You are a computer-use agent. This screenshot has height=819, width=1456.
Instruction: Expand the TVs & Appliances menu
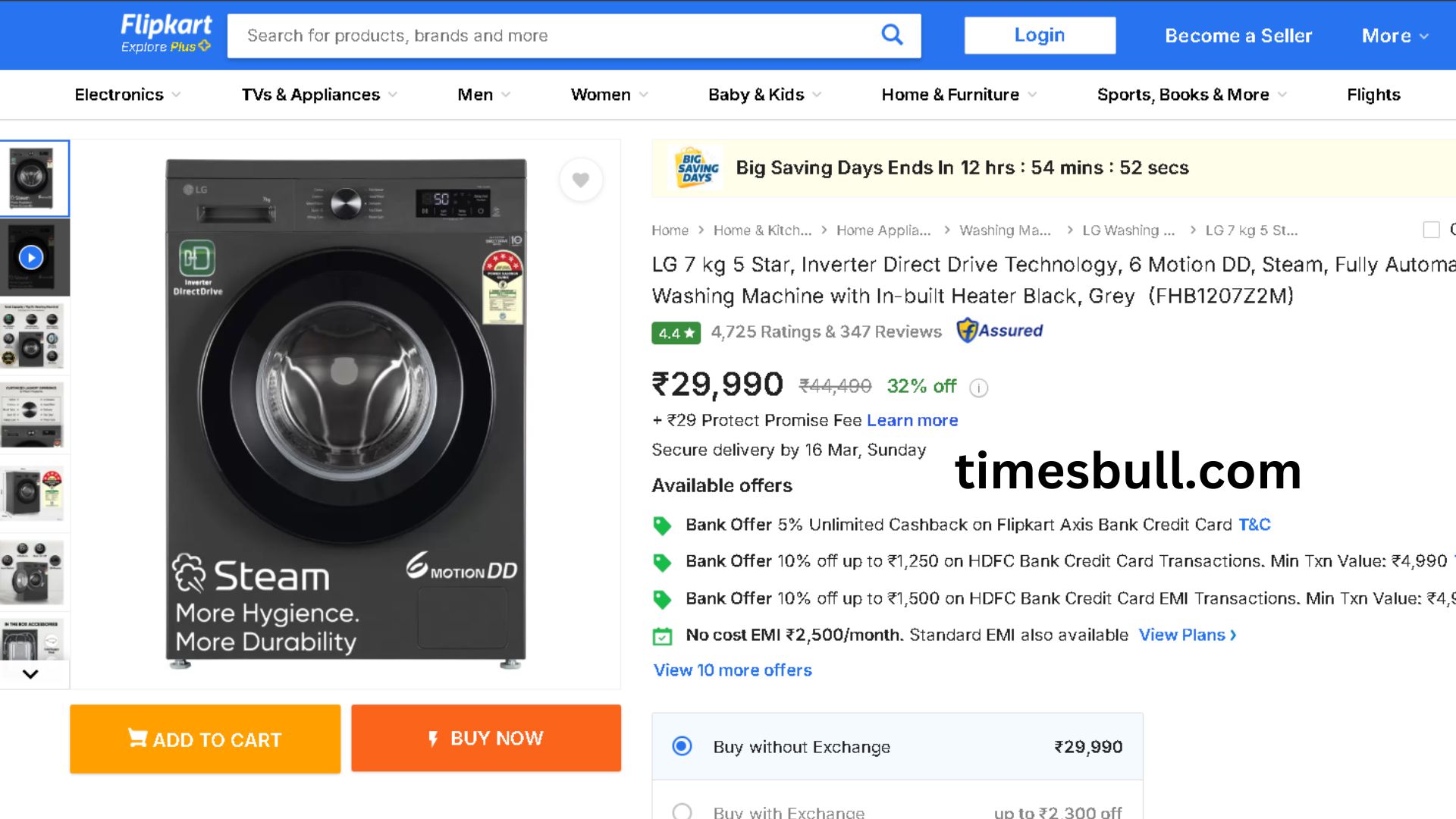[319, 95]
